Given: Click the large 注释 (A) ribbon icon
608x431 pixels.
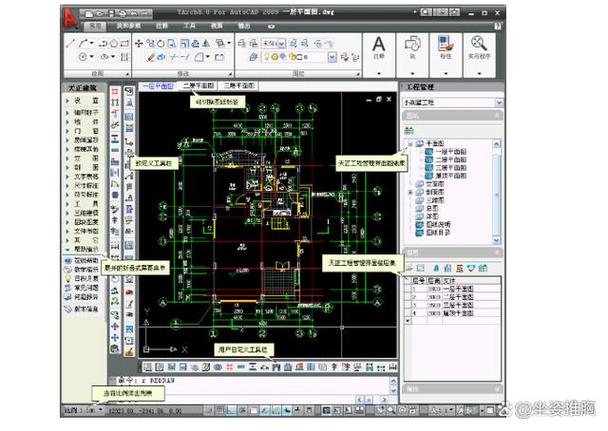Looking at the screenshot, I should pyautogui.click(x=380, y=50).
